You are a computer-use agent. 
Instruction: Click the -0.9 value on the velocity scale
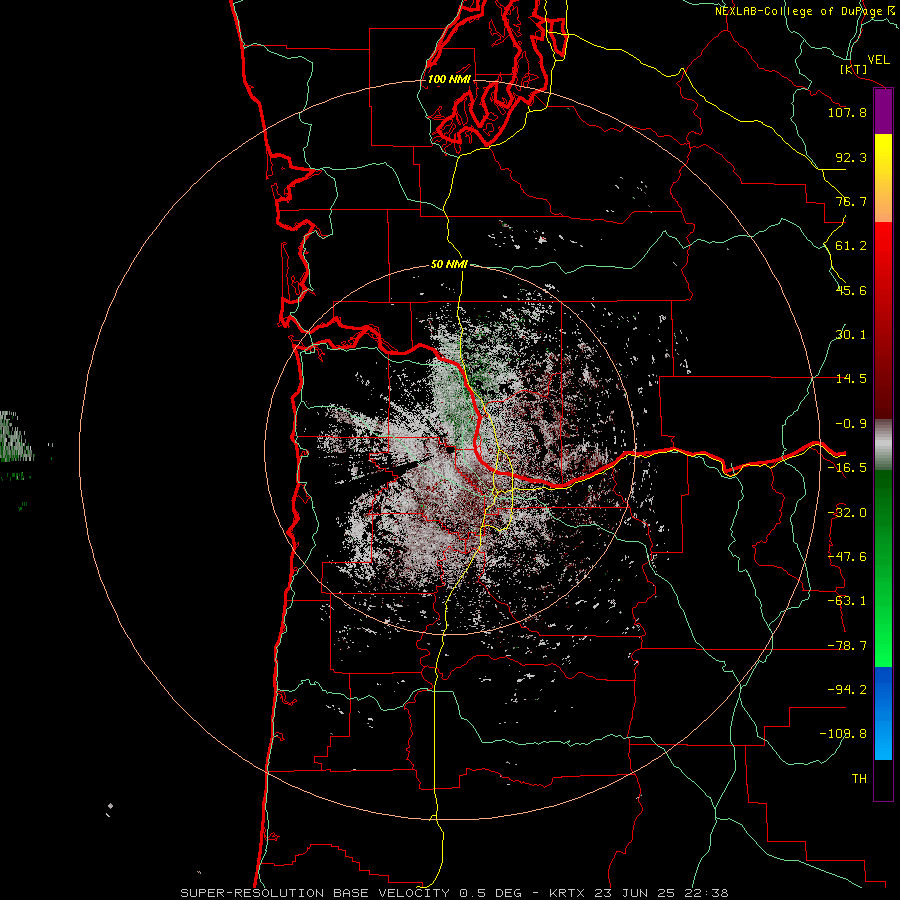[x=851, y=424]
